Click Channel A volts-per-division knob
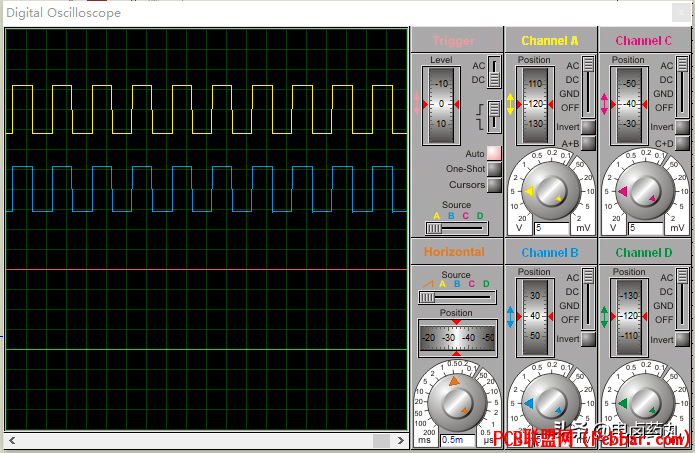Screen dimensions: 695x453 [551, 191]
